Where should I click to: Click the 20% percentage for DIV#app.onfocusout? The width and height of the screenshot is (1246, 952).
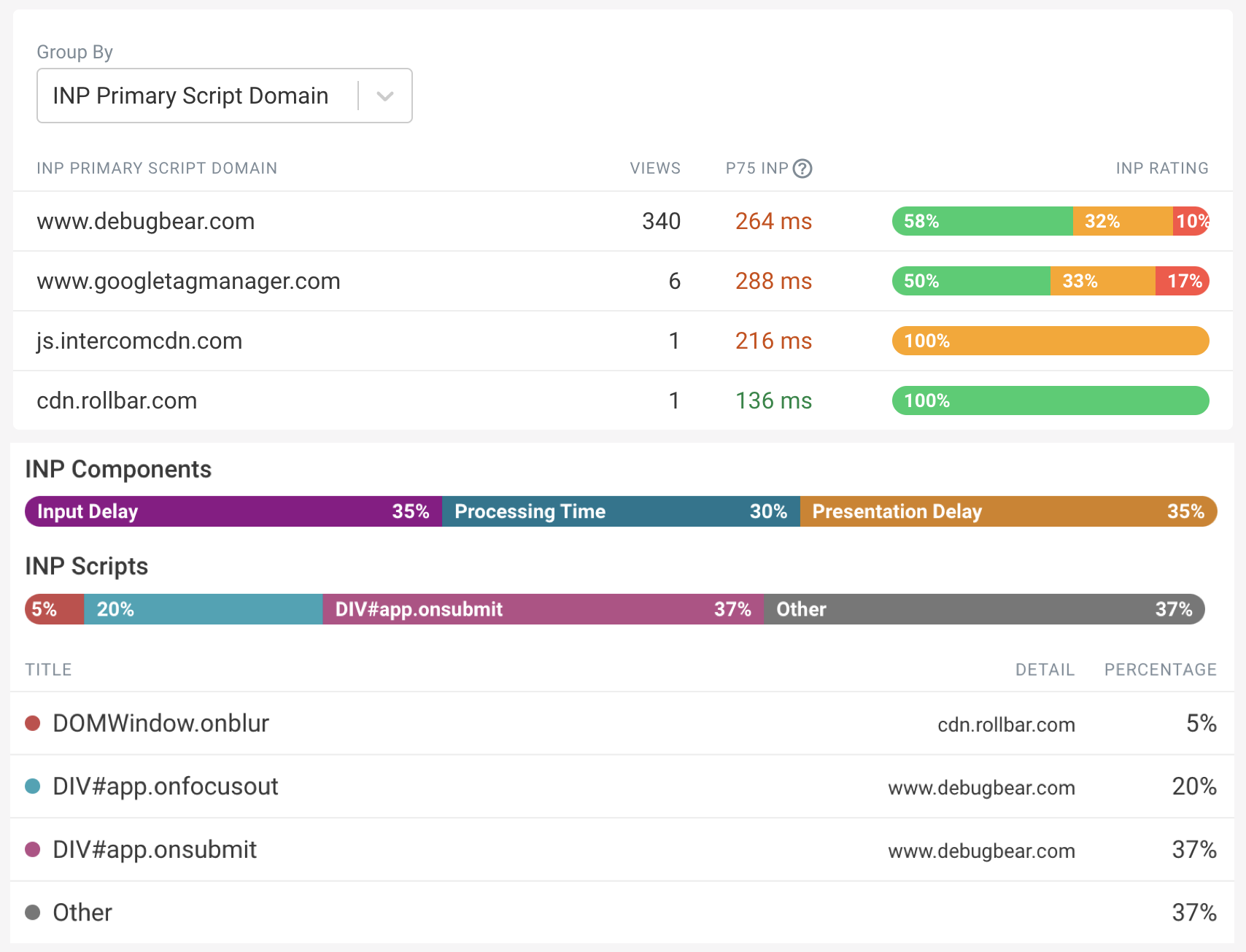[x=1194, y=786]
